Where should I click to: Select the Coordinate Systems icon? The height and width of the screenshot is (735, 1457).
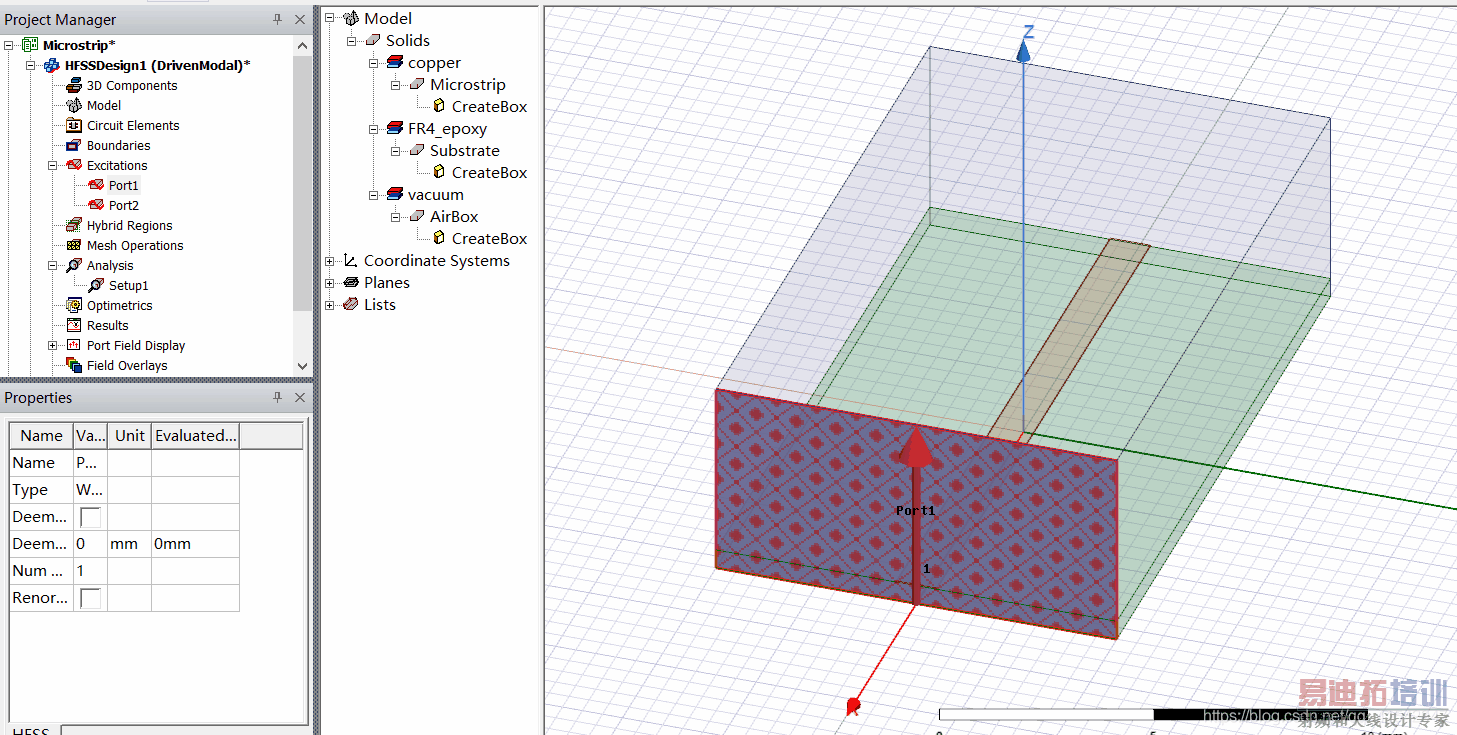(350, 260)
